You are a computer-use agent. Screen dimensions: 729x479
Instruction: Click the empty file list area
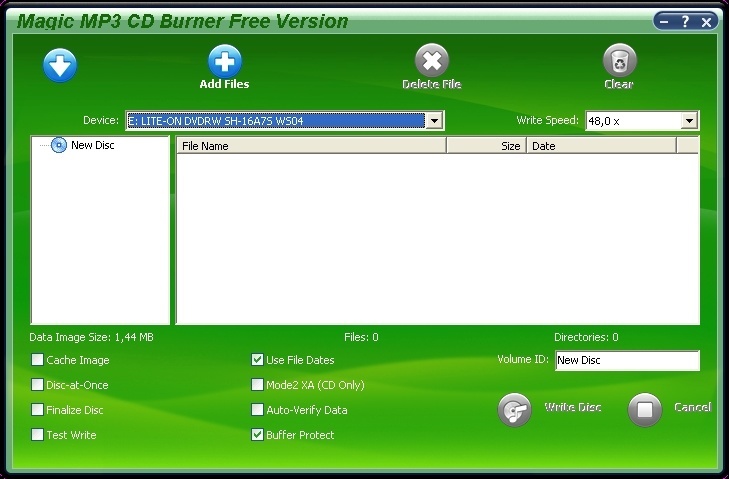tap(437, 238)
